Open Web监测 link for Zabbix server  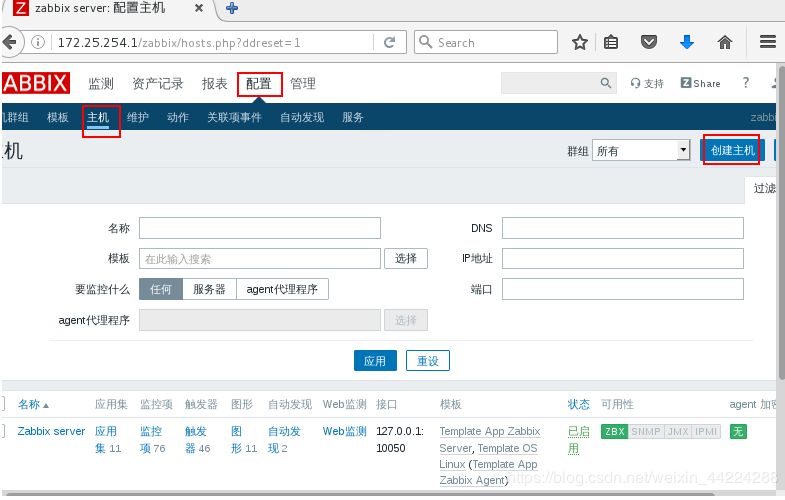(x=344, y=431)
